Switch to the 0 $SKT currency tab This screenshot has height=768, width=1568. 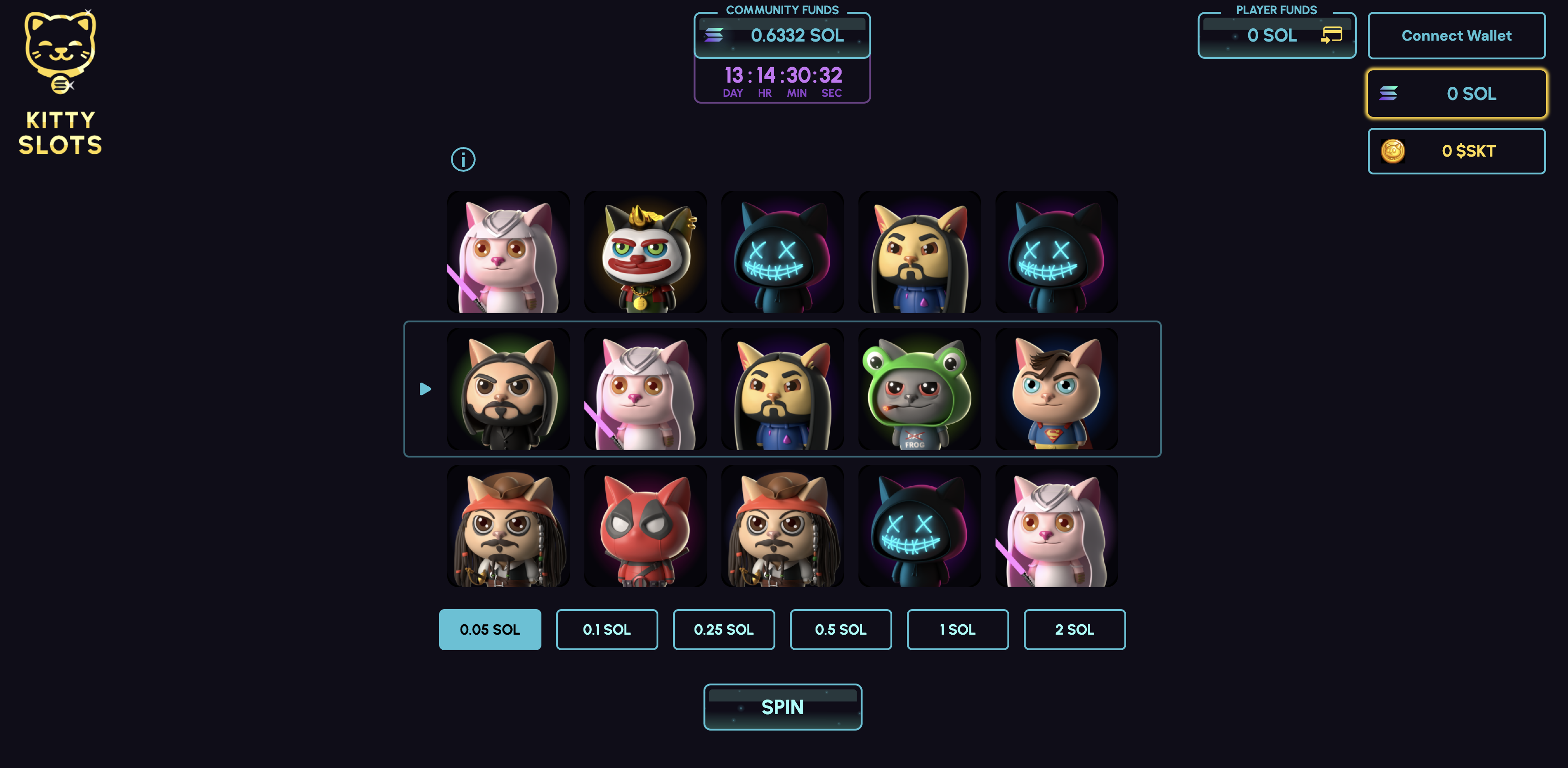(1456, 151)
